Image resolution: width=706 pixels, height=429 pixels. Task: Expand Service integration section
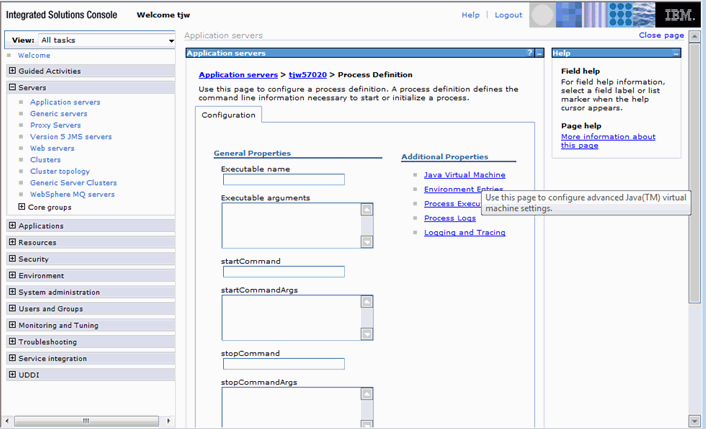(x=12, y=358)
